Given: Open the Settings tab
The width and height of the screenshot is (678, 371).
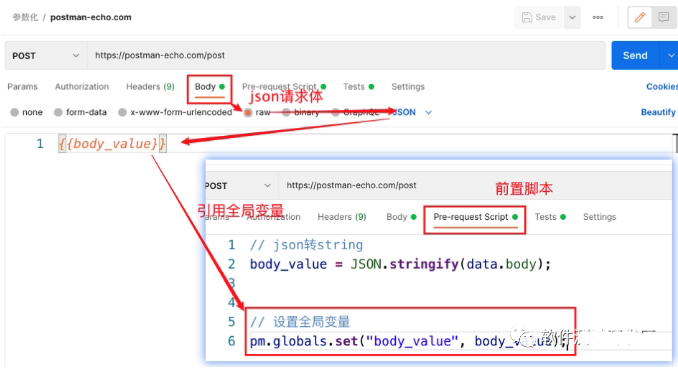Looking at the screenshot, I should pos(408,86).
